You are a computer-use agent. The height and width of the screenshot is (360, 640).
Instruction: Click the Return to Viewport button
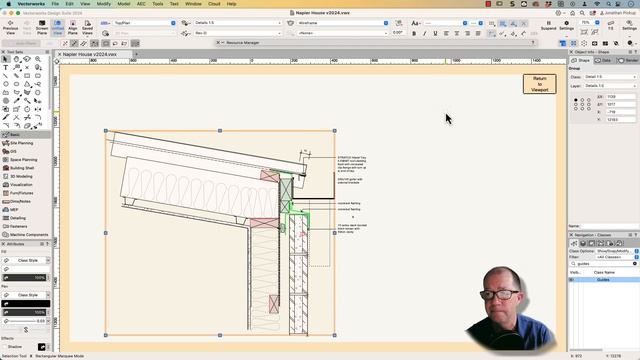click(540, 84)
